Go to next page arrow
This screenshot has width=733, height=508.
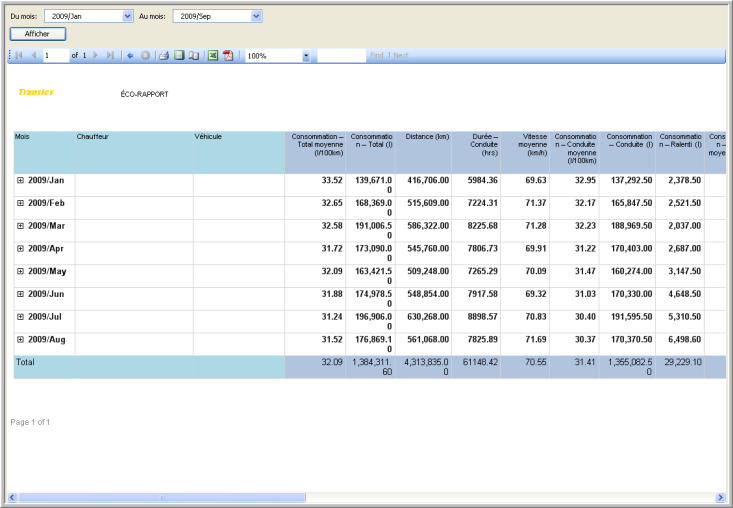(96, 56)
